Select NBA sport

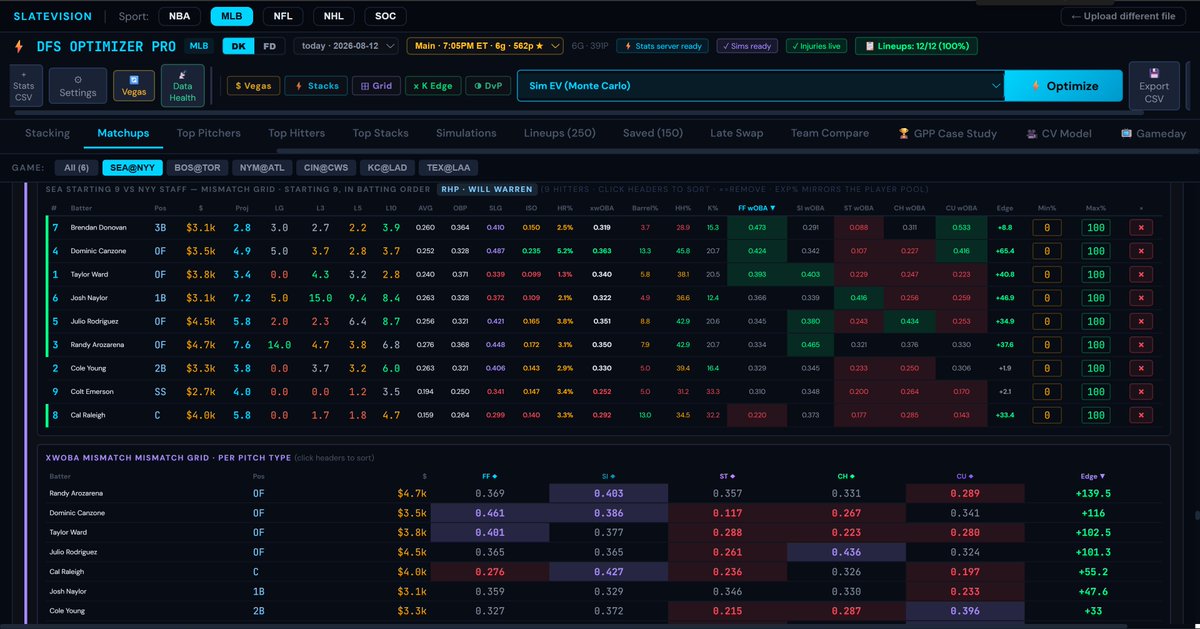pyautogui.click(x=179, y=16)
